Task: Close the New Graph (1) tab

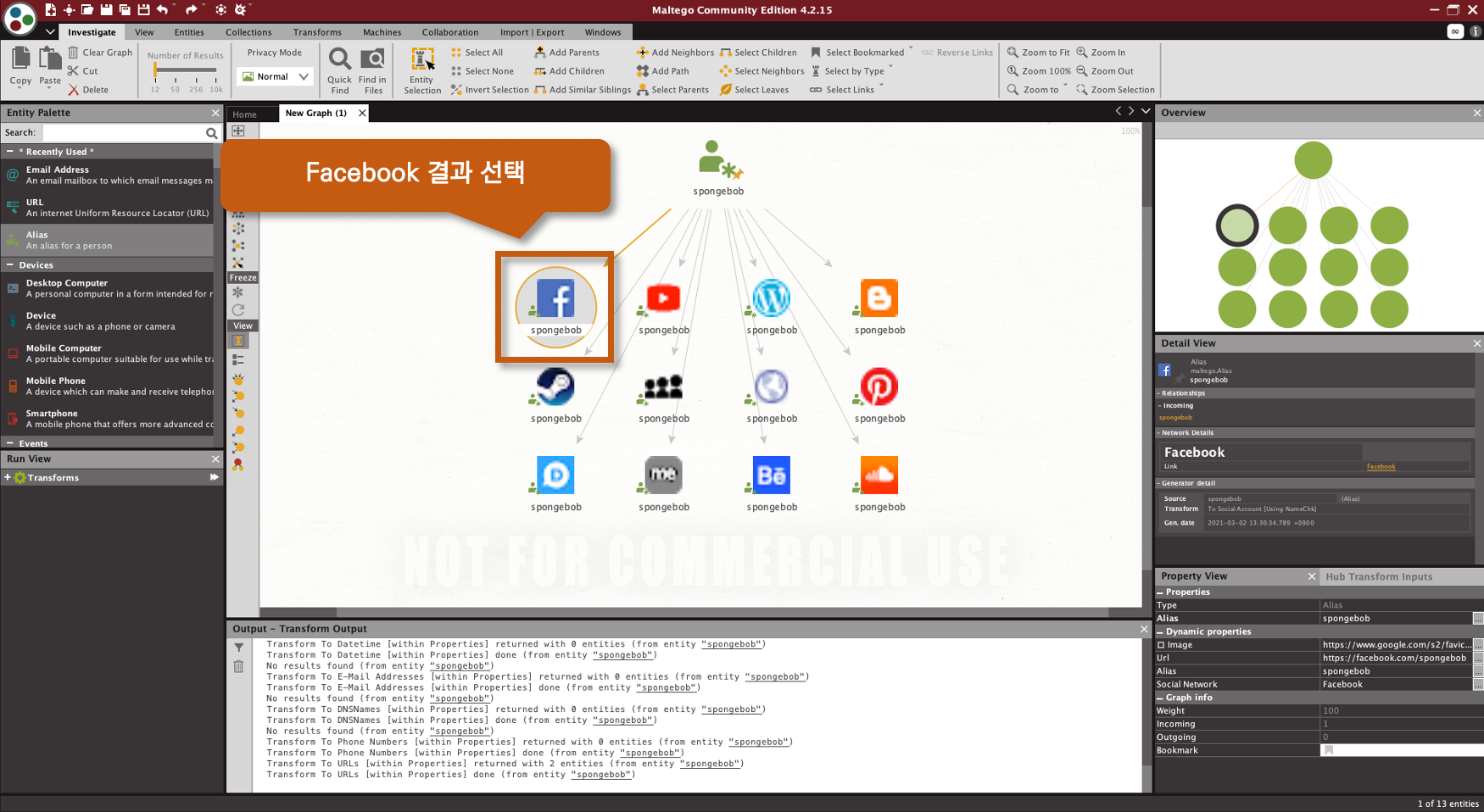Action: (362, 113)
